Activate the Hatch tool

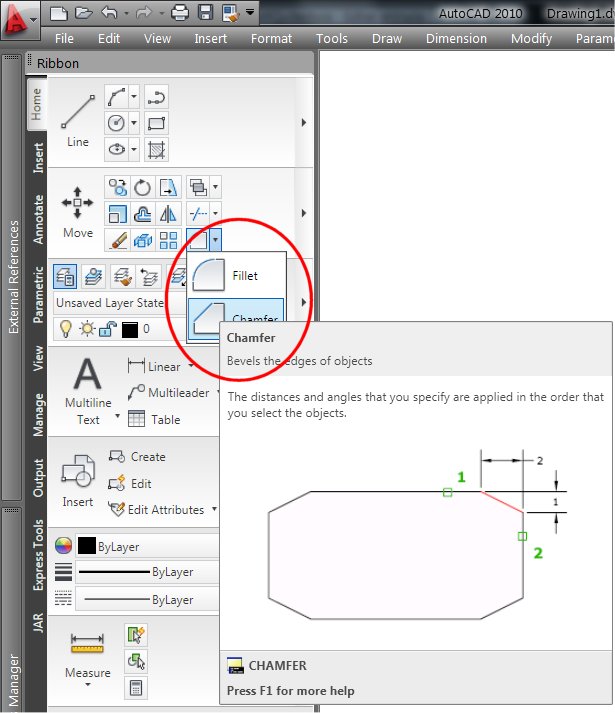pos(156,149)
